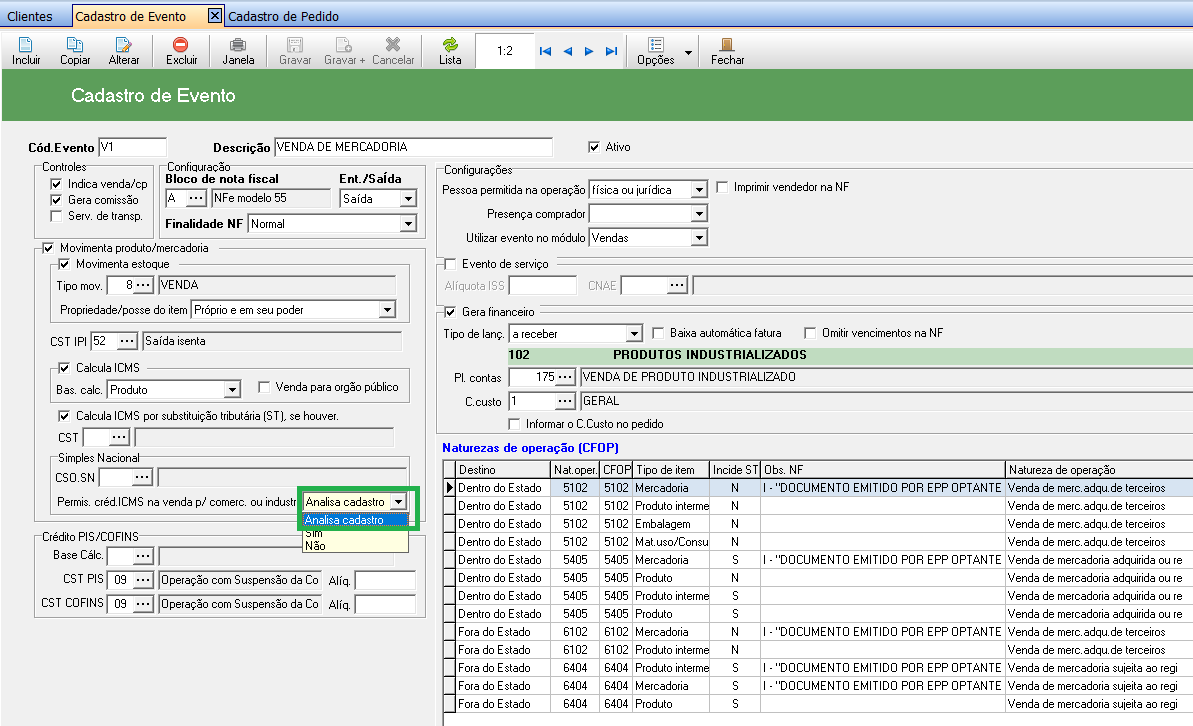The image size is (1193, 726).
Task: Uncheck the Gera comissão checkbox
Action: (56, 200)
